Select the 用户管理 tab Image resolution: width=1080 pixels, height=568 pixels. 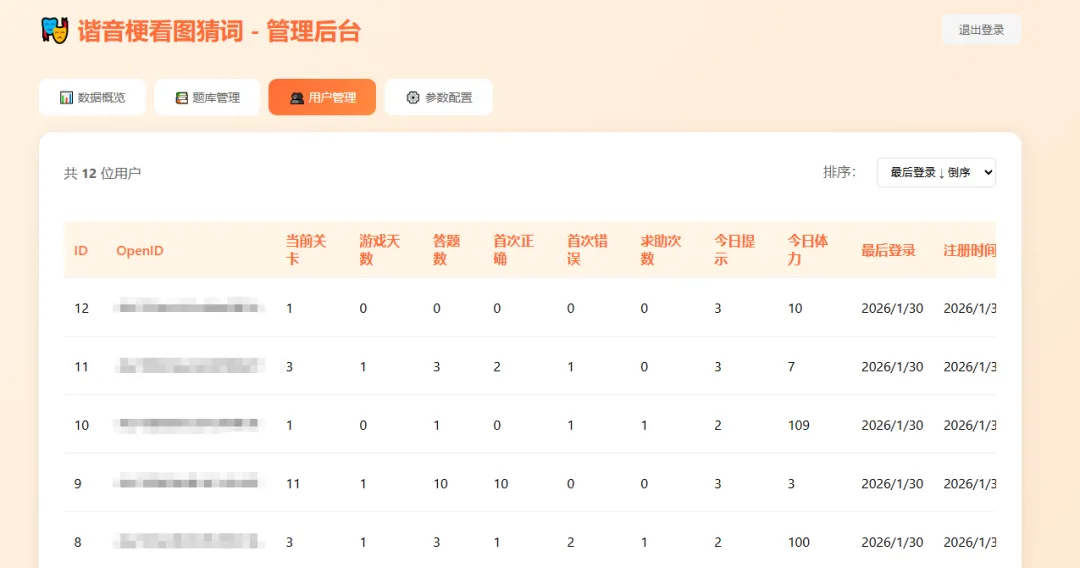pyautogui.click(x=322, y=97)
